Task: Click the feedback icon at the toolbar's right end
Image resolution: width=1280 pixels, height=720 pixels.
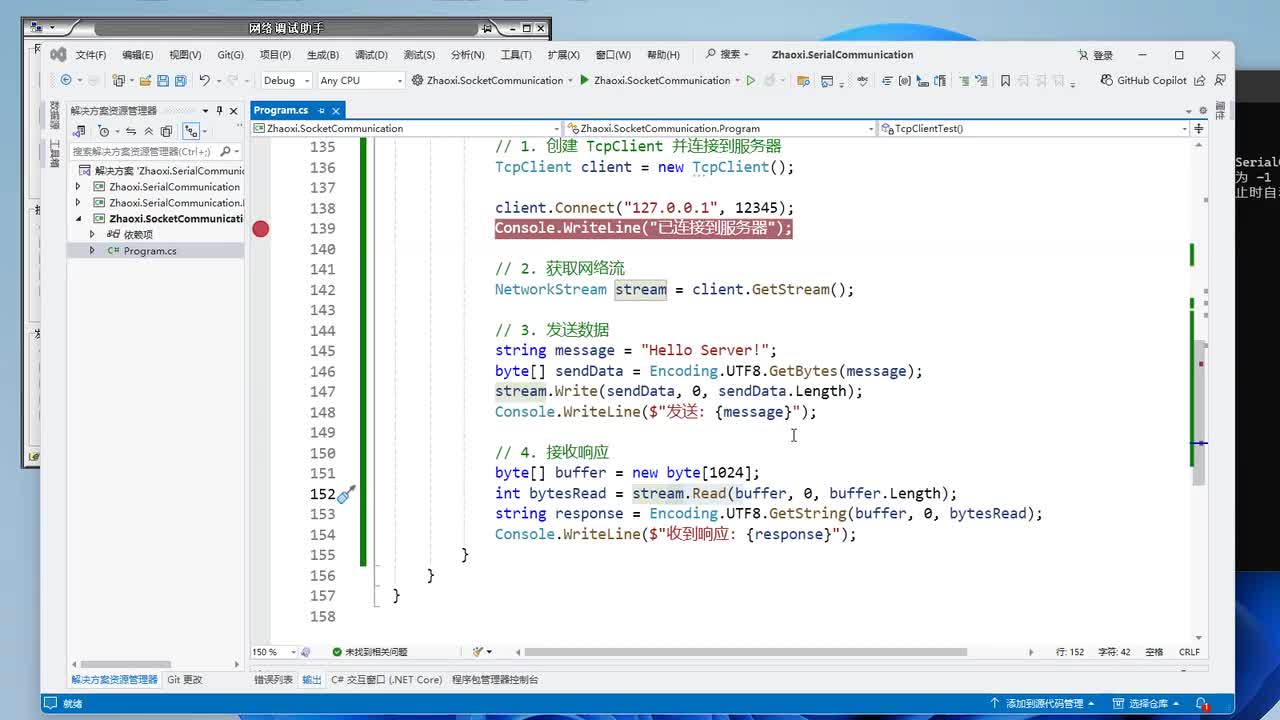Action: 1221,80
